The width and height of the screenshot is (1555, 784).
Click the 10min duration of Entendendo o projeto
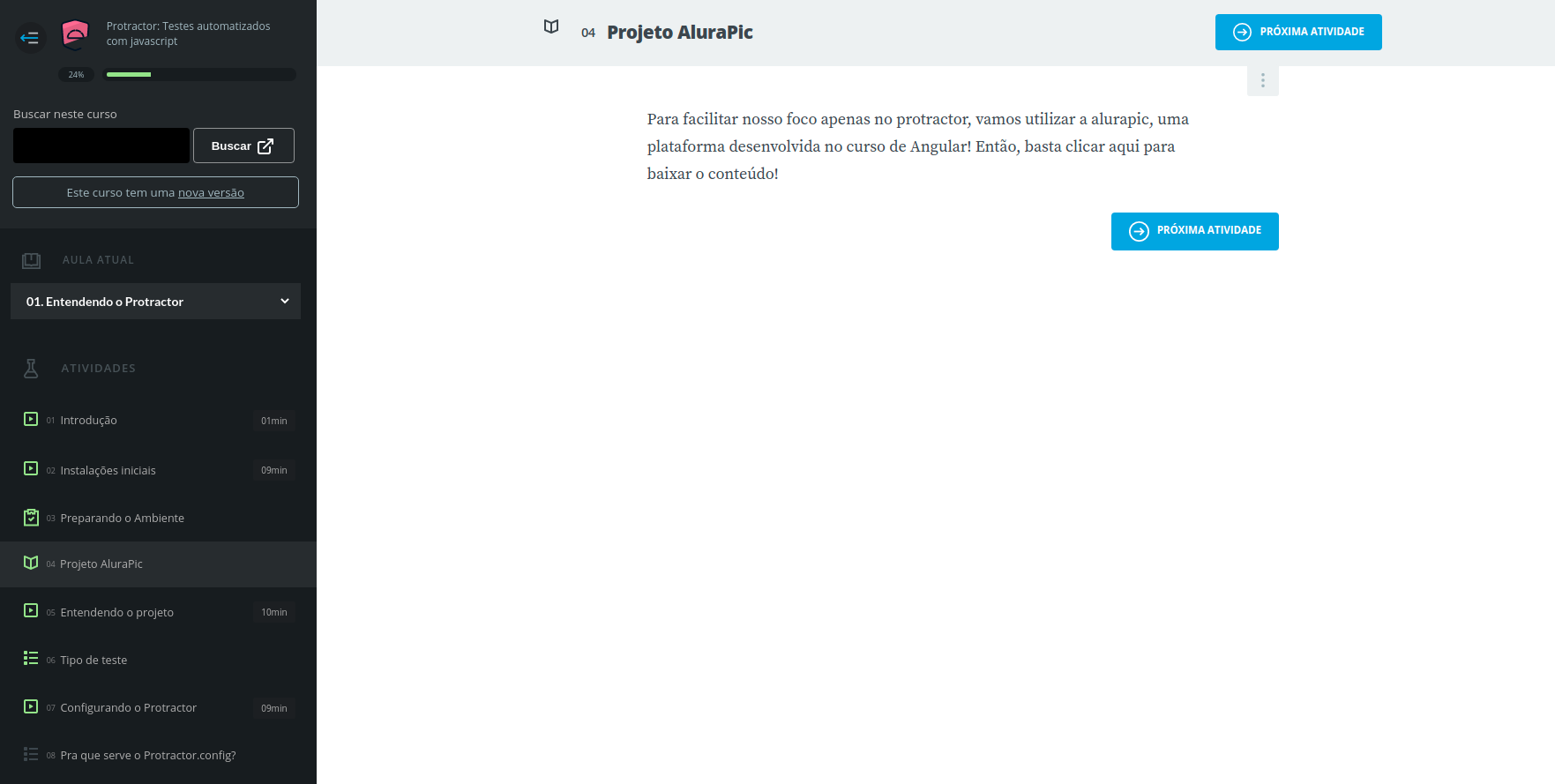(274, 613)
